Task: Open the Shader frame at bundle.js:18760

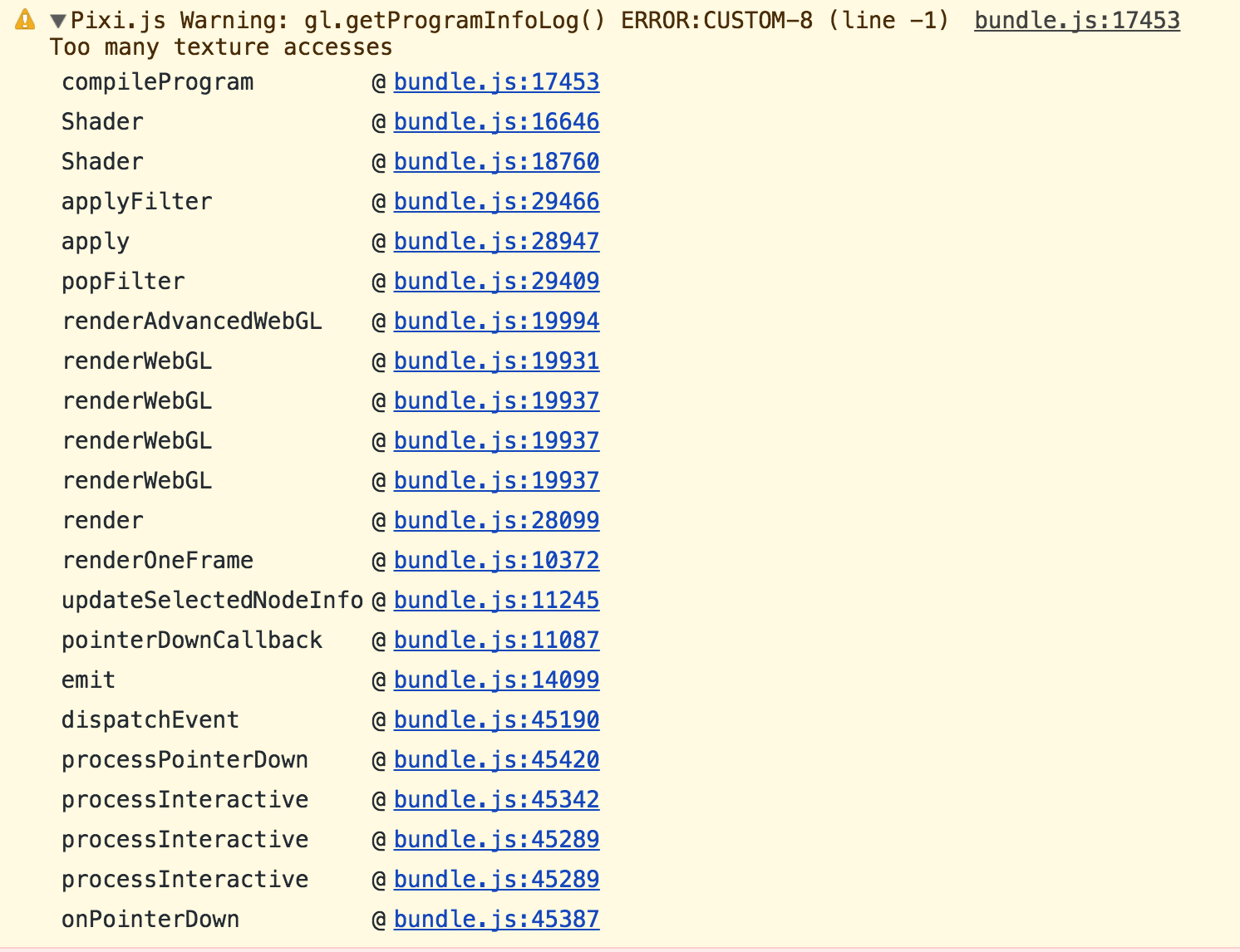Action: pyautogui.click(x=495, y=161)
